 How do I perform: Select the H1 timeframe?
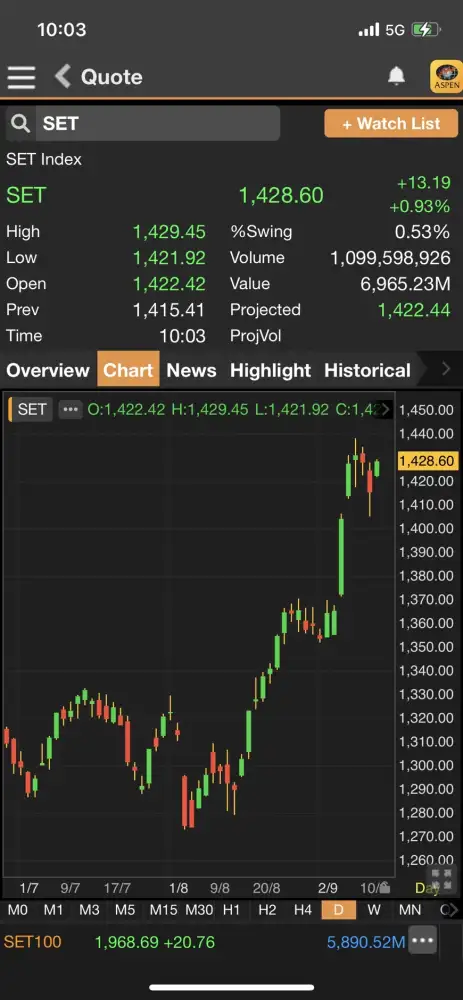pyautogui.click(x=232, y=910)
